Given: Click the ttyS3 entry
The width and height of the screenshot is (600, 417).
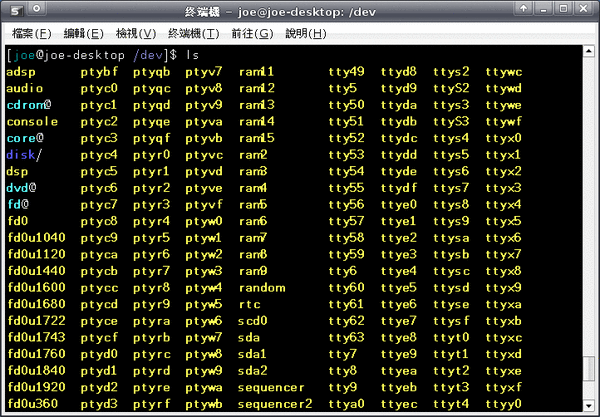Looking at the screenshot, I should tap(451, 122).
